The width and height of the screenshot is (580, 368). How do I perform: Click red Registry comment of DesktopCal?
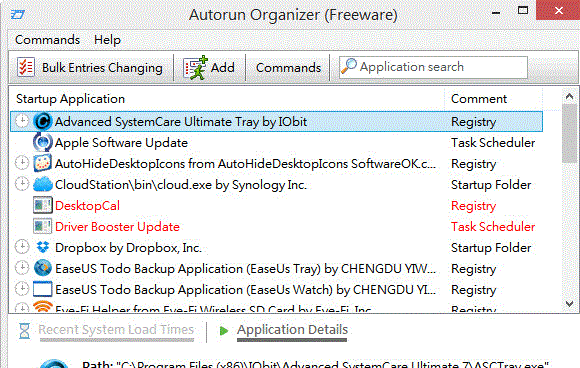point(473,206)
